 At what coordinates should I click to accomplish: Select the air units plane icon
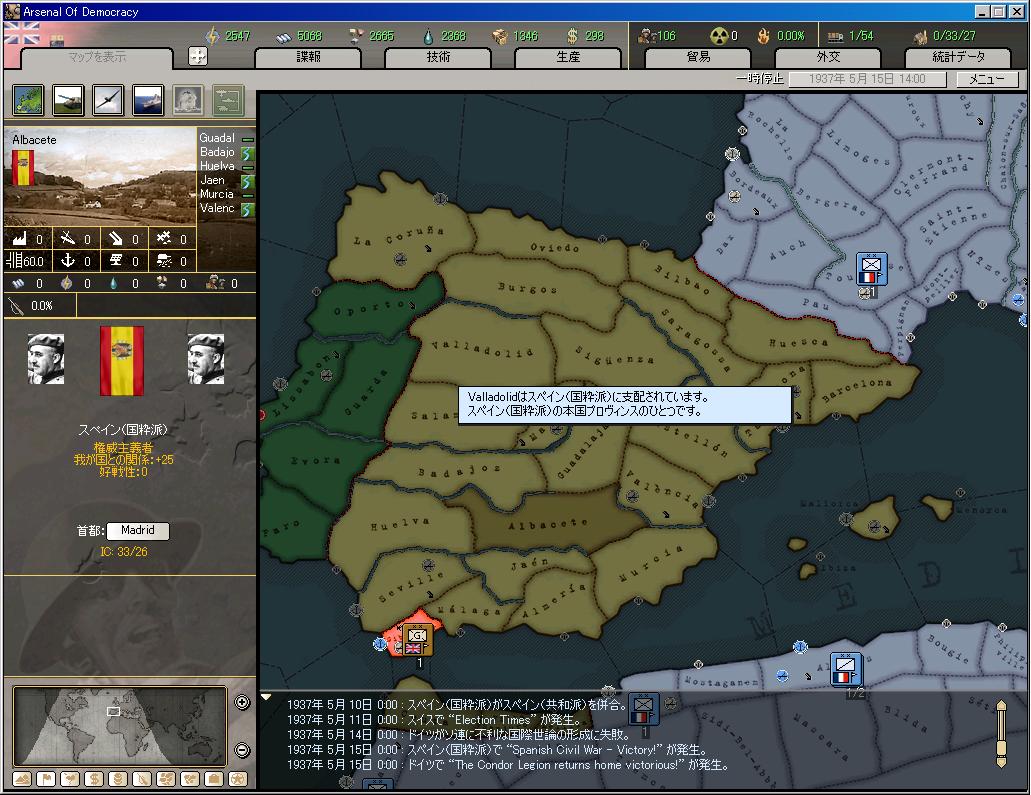tap(108, 101)
